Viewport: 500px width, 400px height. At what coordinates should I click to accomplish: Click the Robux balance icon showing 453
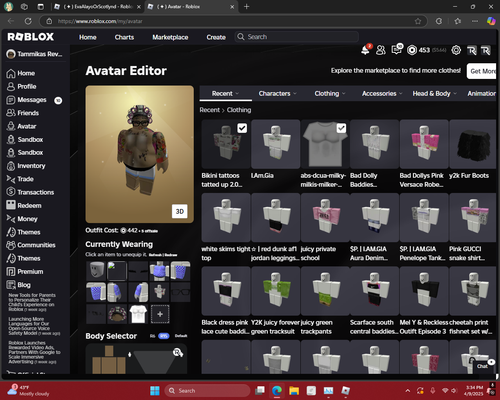[x=412, y=50]
